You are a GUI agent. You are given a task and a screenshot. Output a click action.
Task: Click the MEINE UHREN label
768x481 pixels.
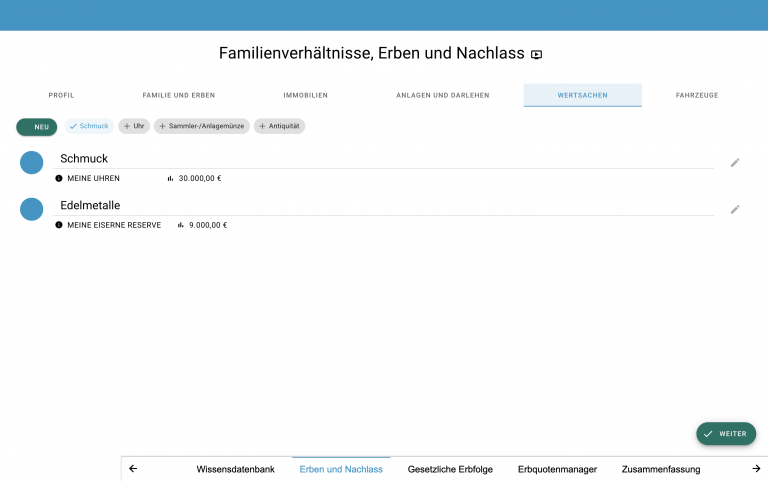[94, 178]
